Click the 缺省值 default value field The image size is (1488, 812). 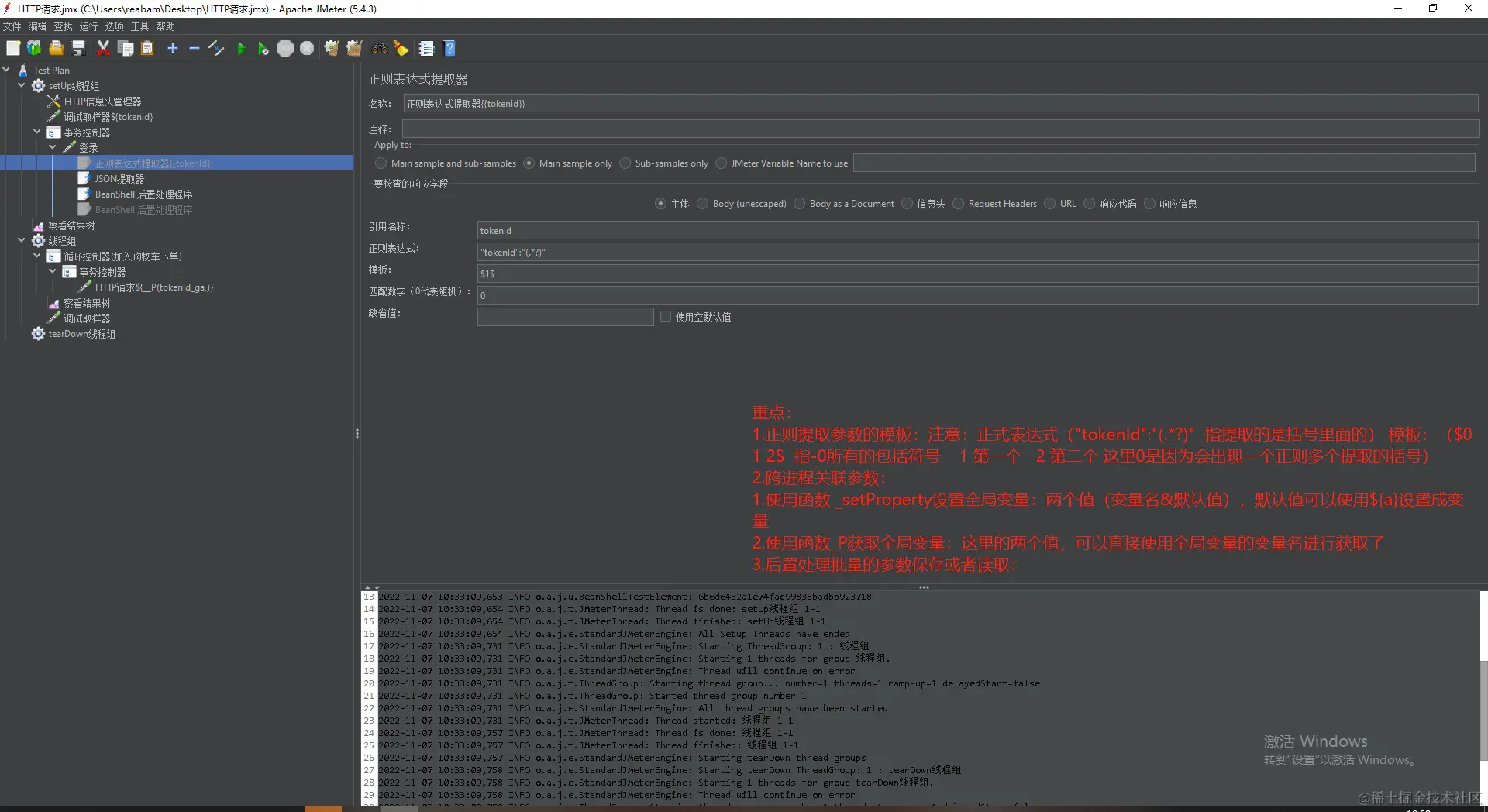tap(566, 316)
